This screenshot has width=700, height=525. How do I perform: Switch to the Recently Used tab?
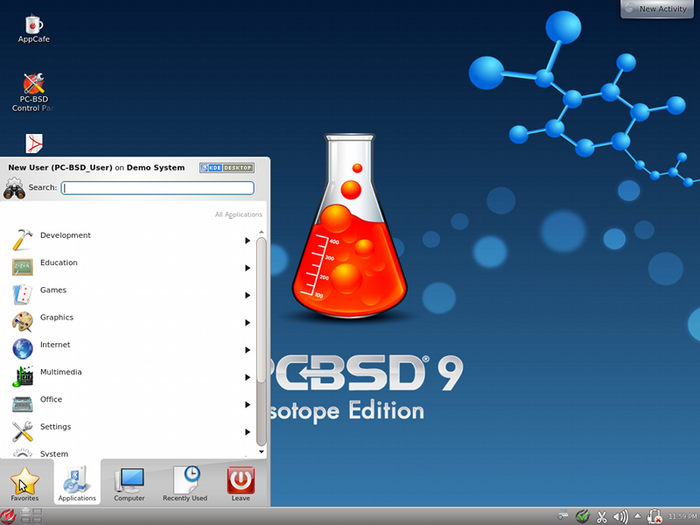tap(185, 483)
